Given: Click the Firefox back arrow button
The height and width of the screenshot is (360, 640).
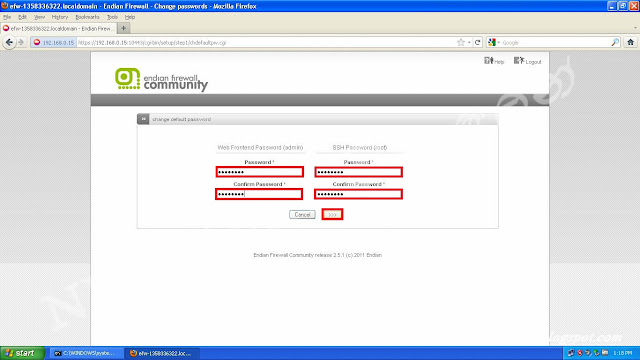Looking at the screenshot, I should pyautogui.click(x=9, y=42).
